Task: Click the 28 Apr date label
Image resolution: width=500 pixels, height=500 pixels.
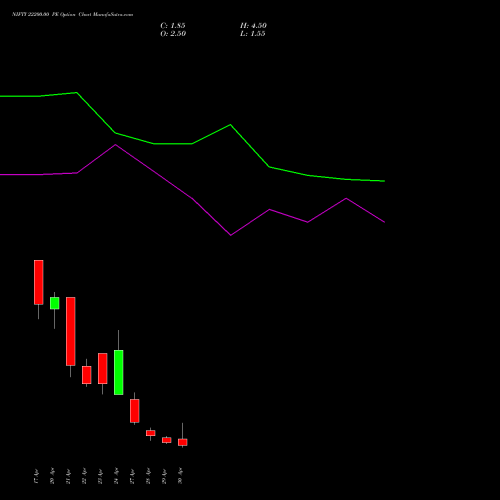Action: (x=148, y=476)
